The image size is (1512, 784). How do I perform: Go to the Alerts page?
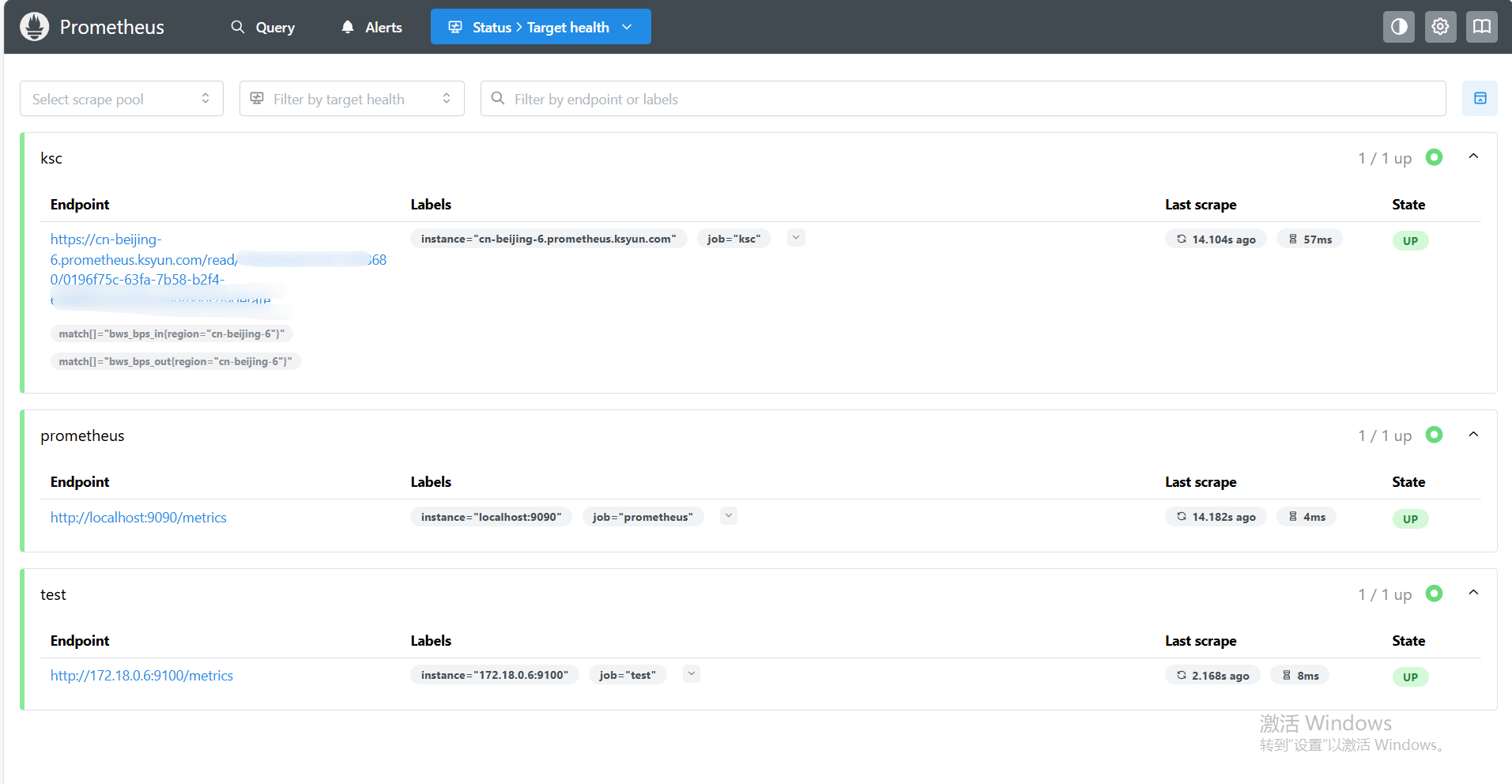coord(371,27)
